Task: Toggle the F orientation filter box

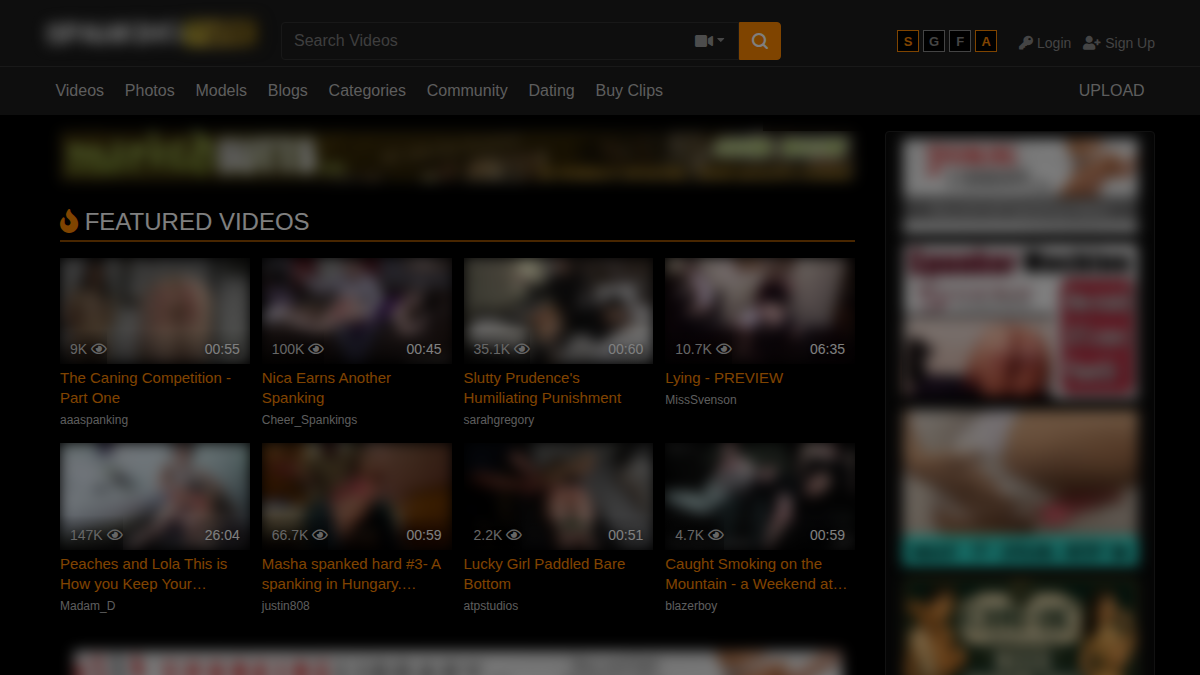Action: [960, 41]
